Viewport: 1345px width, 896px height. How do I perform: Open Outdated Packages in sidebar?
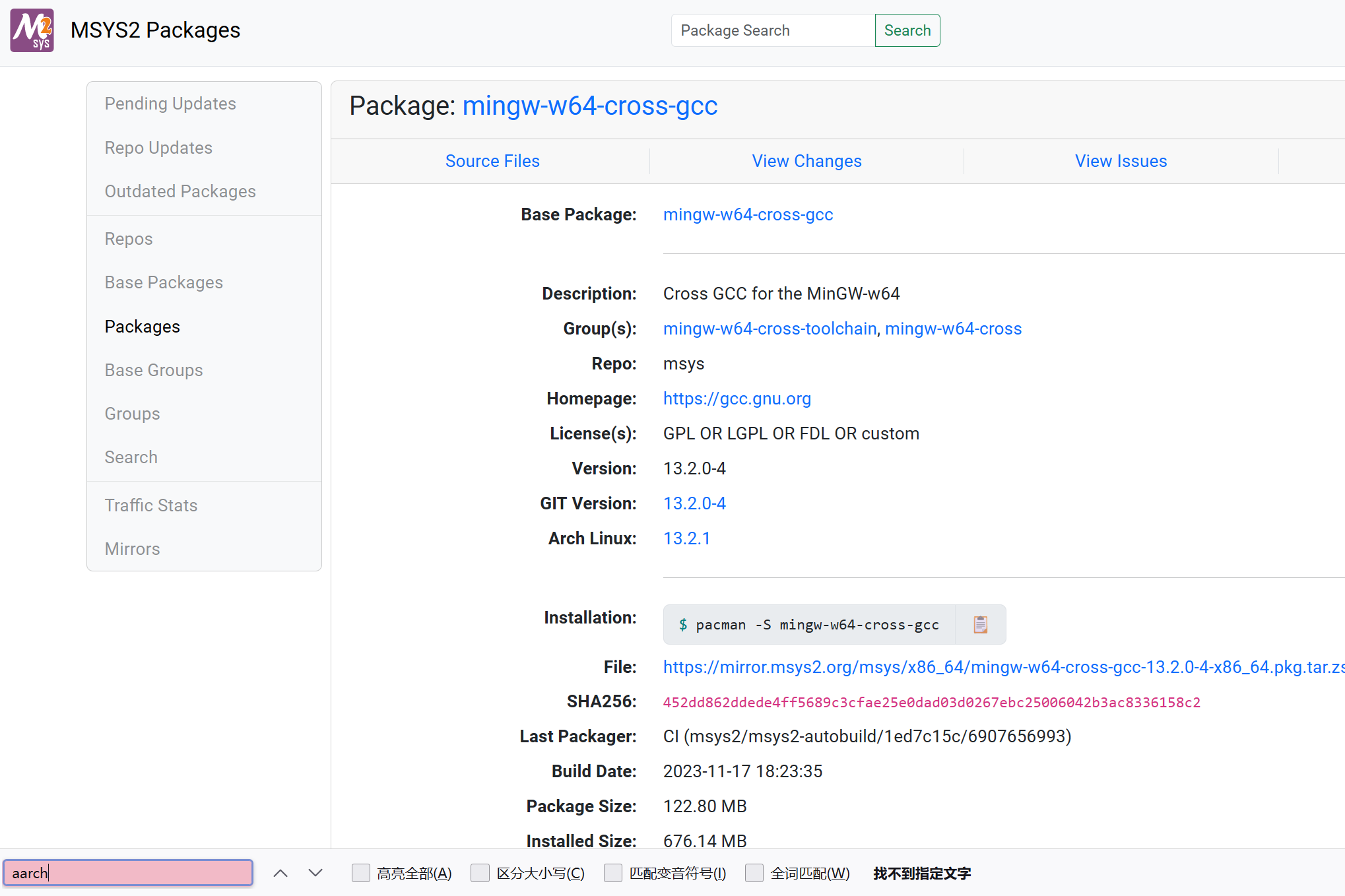click(180, 191)
